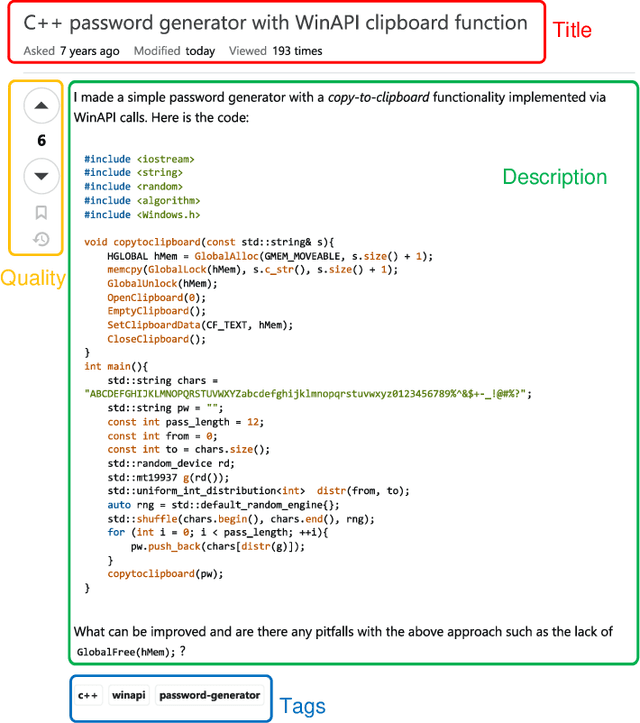
Task: Select the password-generator tag
Action: (x=209, y=695)
